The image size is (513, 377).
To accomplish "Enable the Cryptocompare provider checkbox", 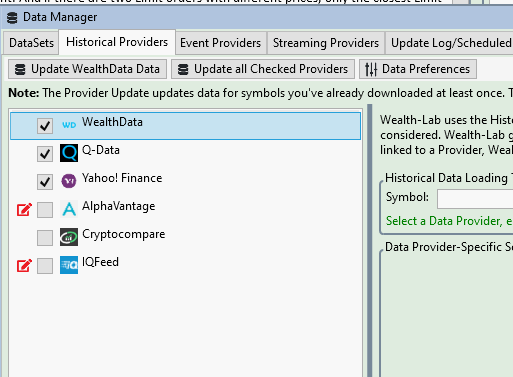I will click(x=45, y=238).
